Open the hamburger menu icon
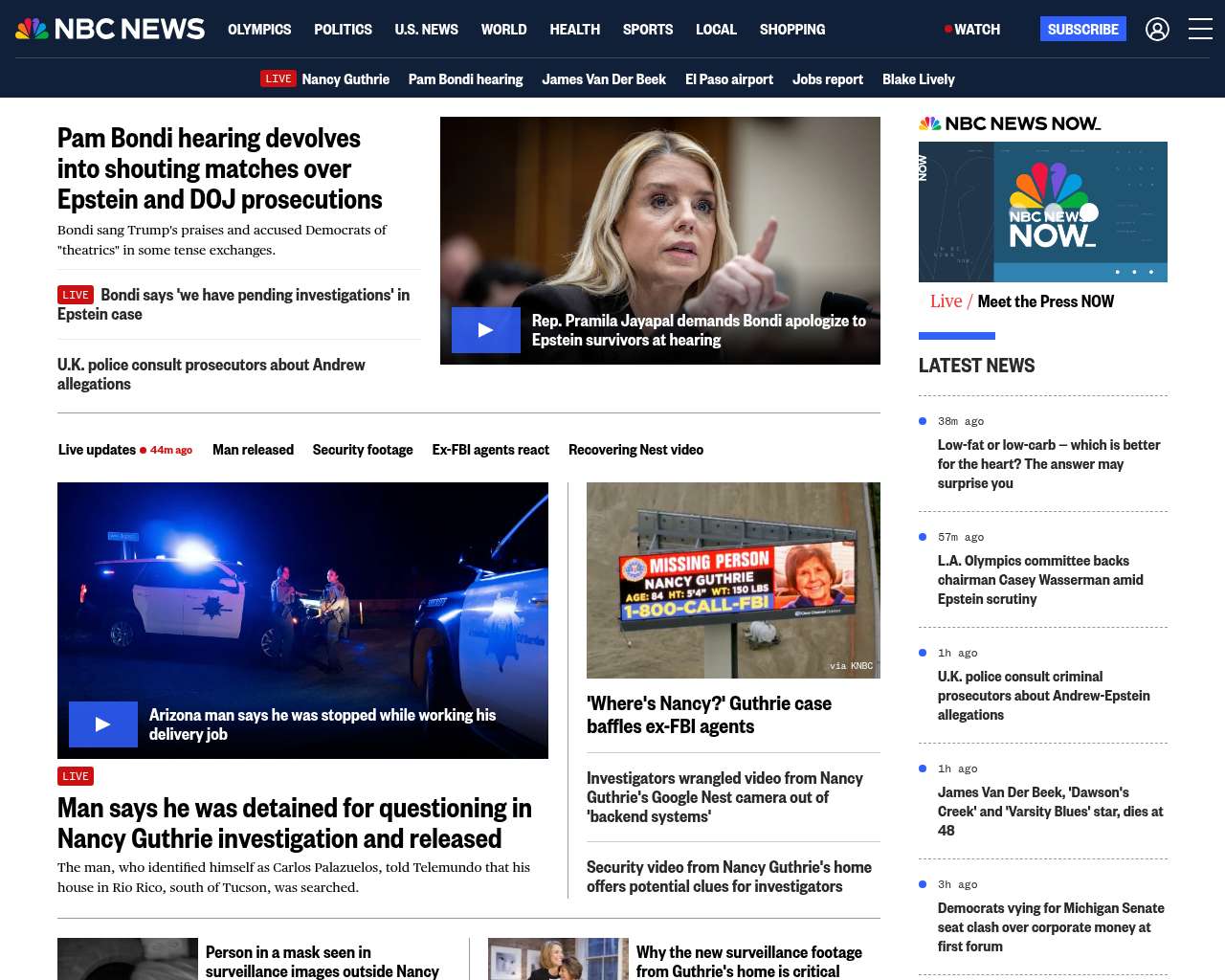The width and height of the screenshot is (1225, 980). 1200,30
